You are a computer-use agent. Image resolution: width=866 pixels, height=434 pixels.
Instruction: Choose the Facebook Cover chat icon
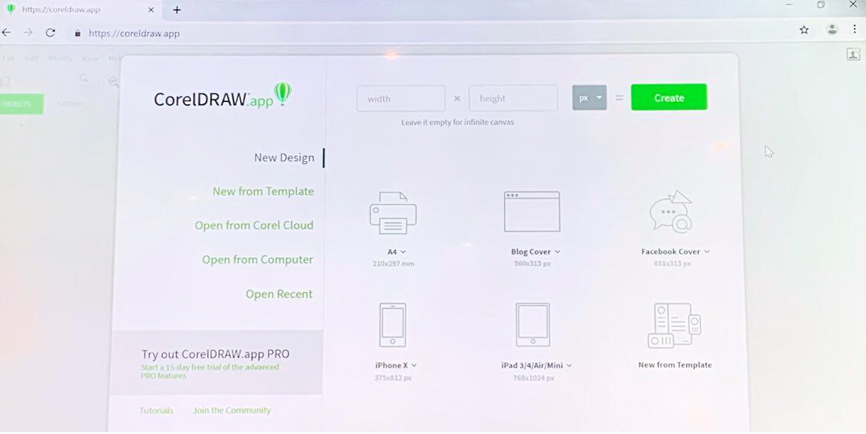click(x=670, y=211)
